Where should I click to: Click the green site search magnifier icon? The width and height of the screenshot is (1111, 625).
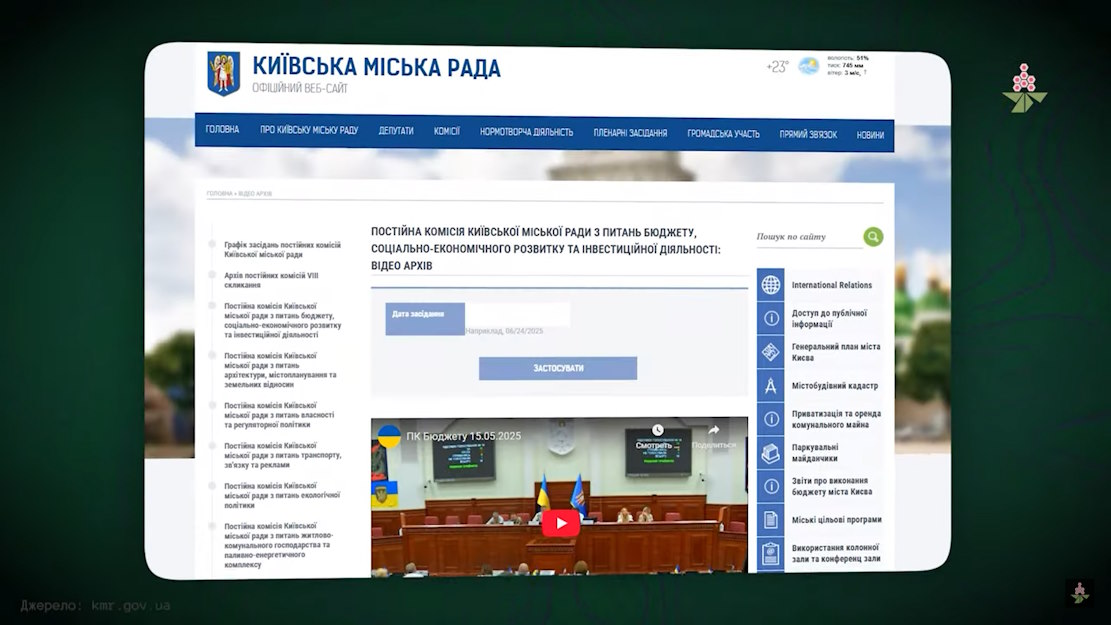(x=873, y=237)
